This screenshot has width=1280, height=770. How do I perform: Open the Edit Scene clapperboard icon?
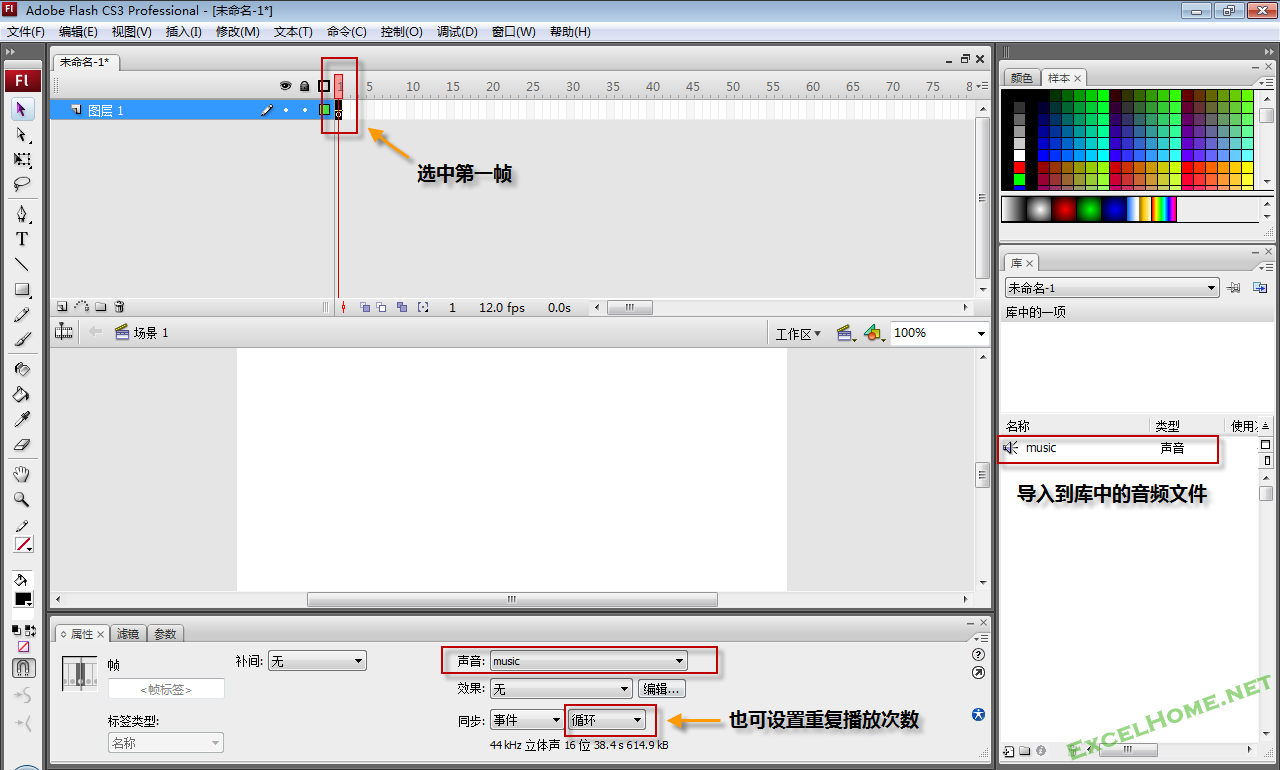[x=846, y=333]
